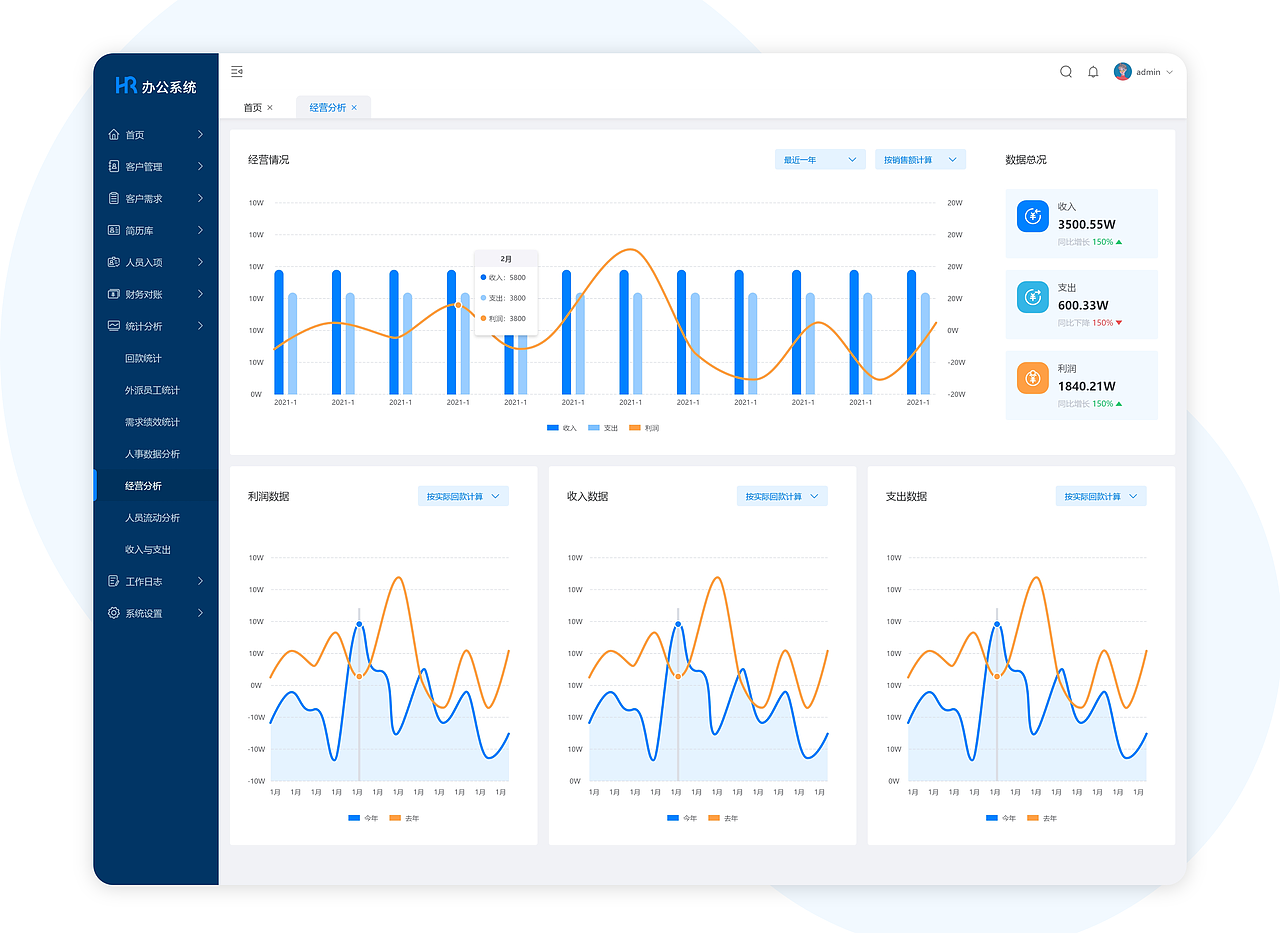
Task: Open 人员流动分析 in the sidebar
Action: pyautogui.click(x=152, y=518)
